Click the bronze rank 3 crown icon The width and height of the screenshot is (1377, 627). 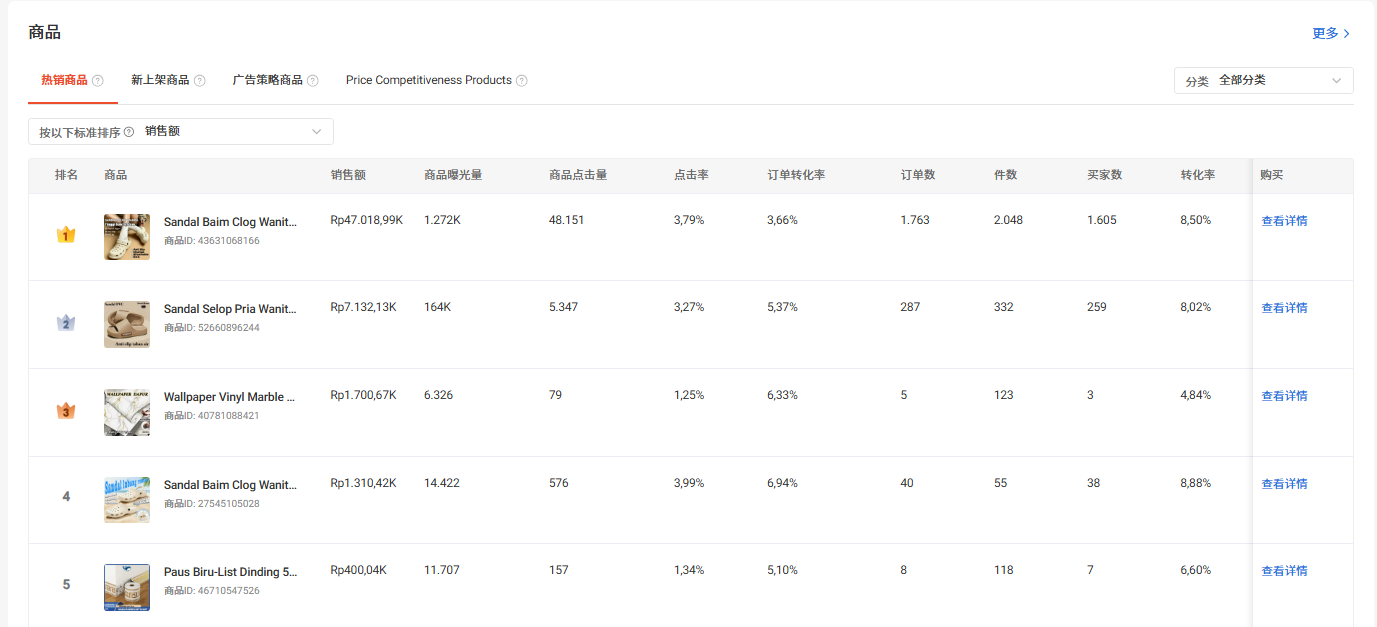(x=66, y=411)
